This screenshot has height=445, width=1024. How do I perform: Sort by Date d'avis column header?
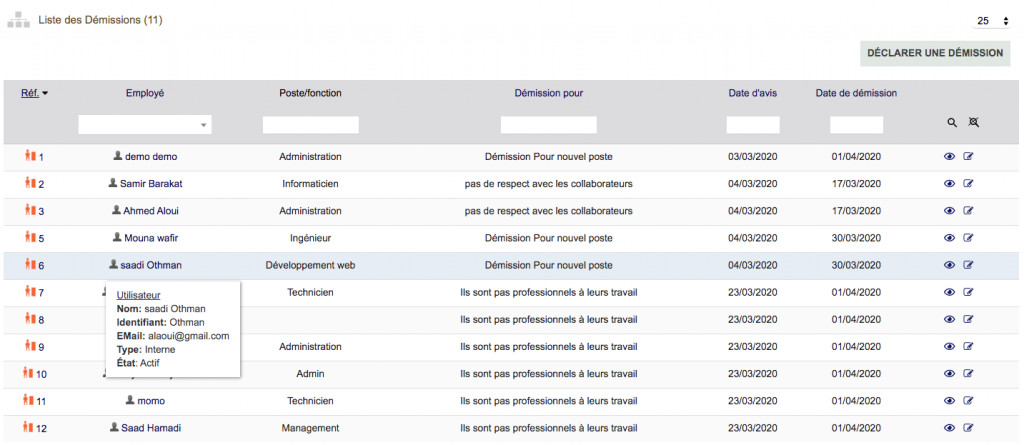(x=752, y=93)
